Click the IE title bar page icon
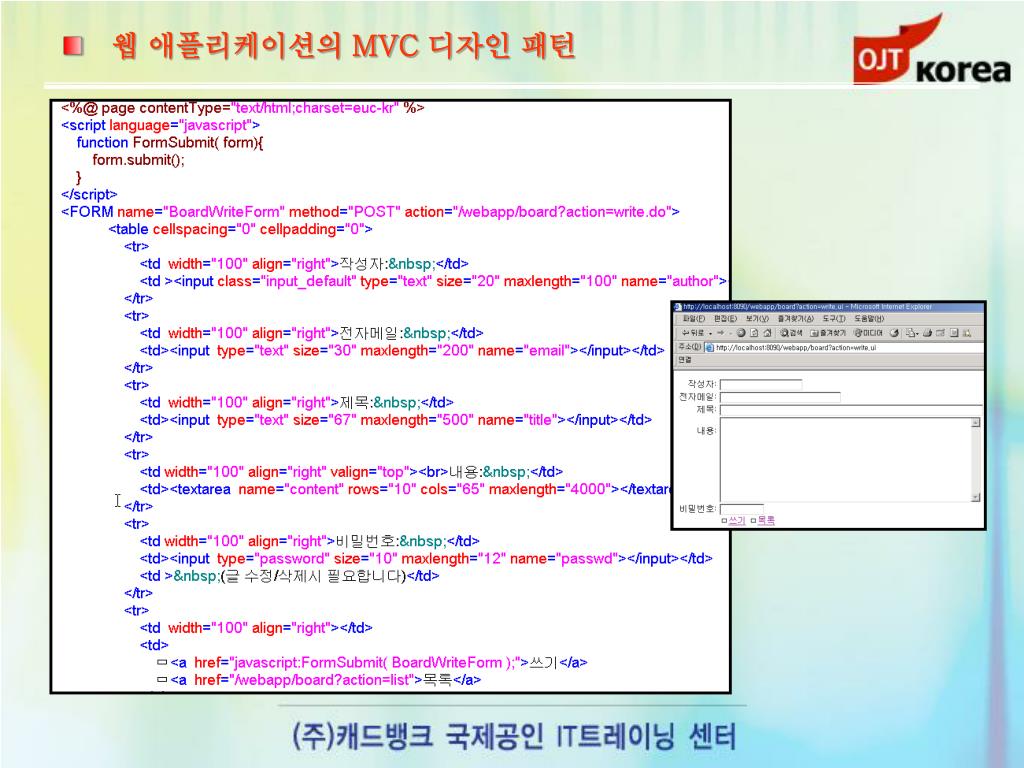 click(677, 307)
